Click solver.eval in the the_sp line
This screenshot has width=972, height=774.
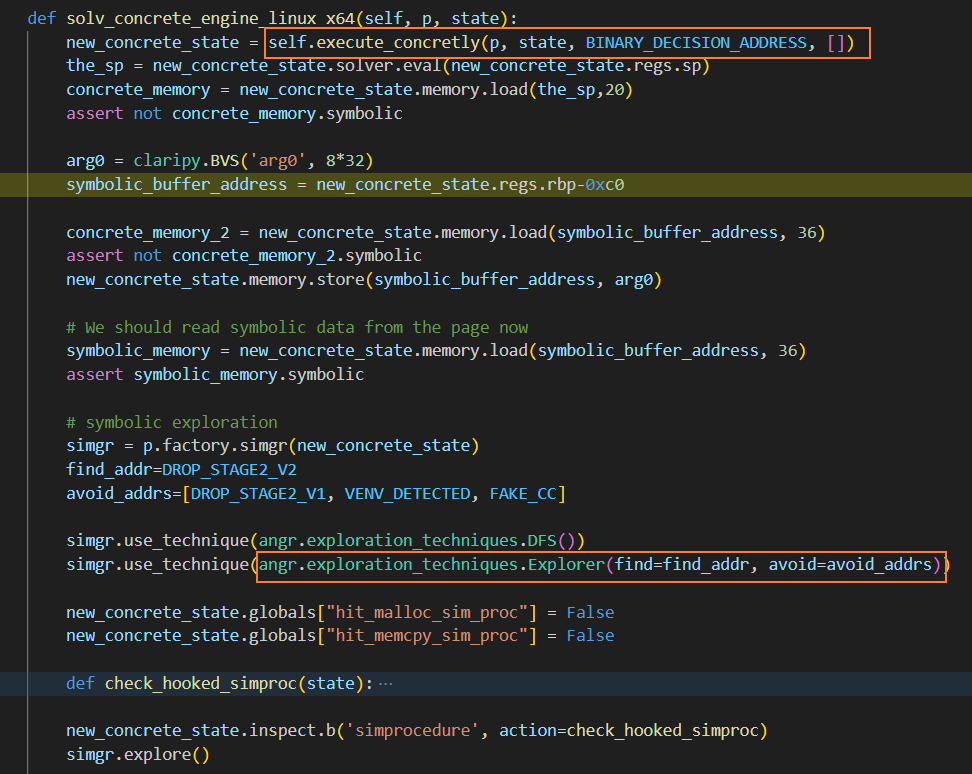pos(389,66)
